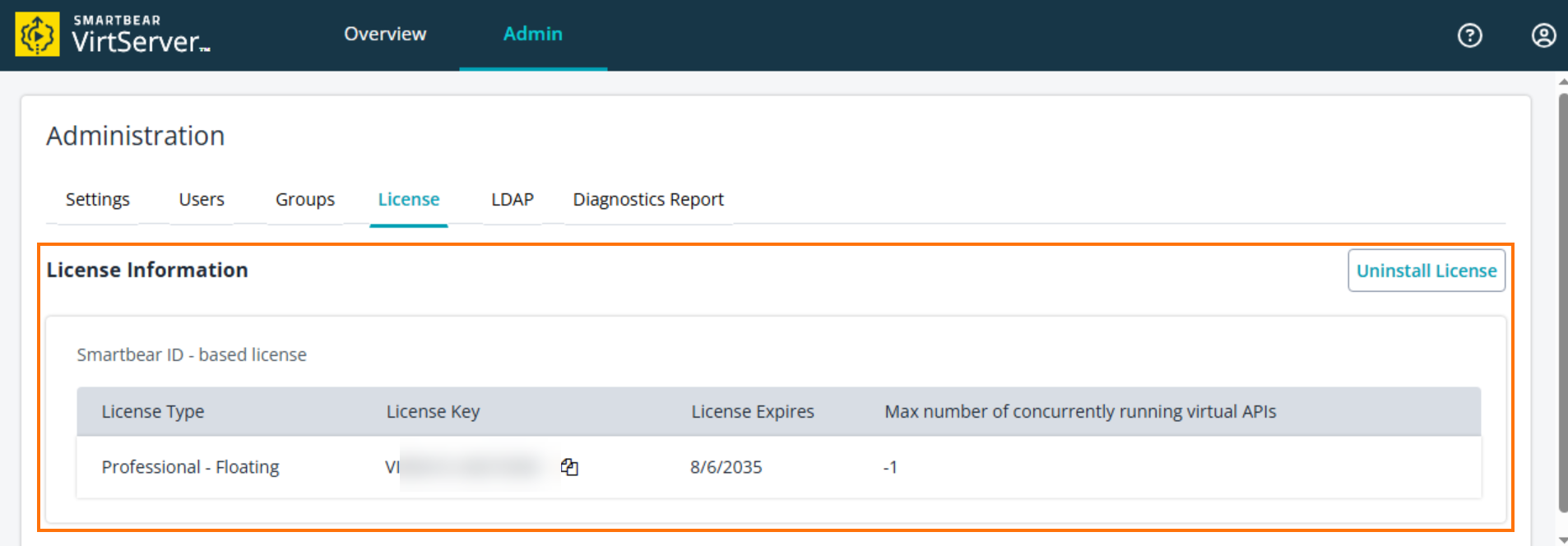Screen dimensions: 1568x546
Task: View the Diagnostics Report tab
Action: tap(648, 200)
